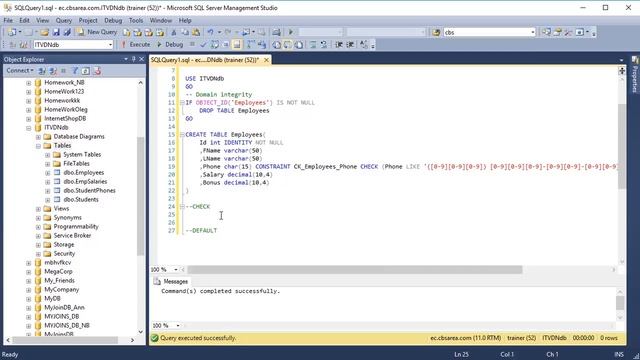The width and height of the screenshot is (640, 360).
Task: Collapse the ITVDNdb database node
Action: (x=29, y=128)
